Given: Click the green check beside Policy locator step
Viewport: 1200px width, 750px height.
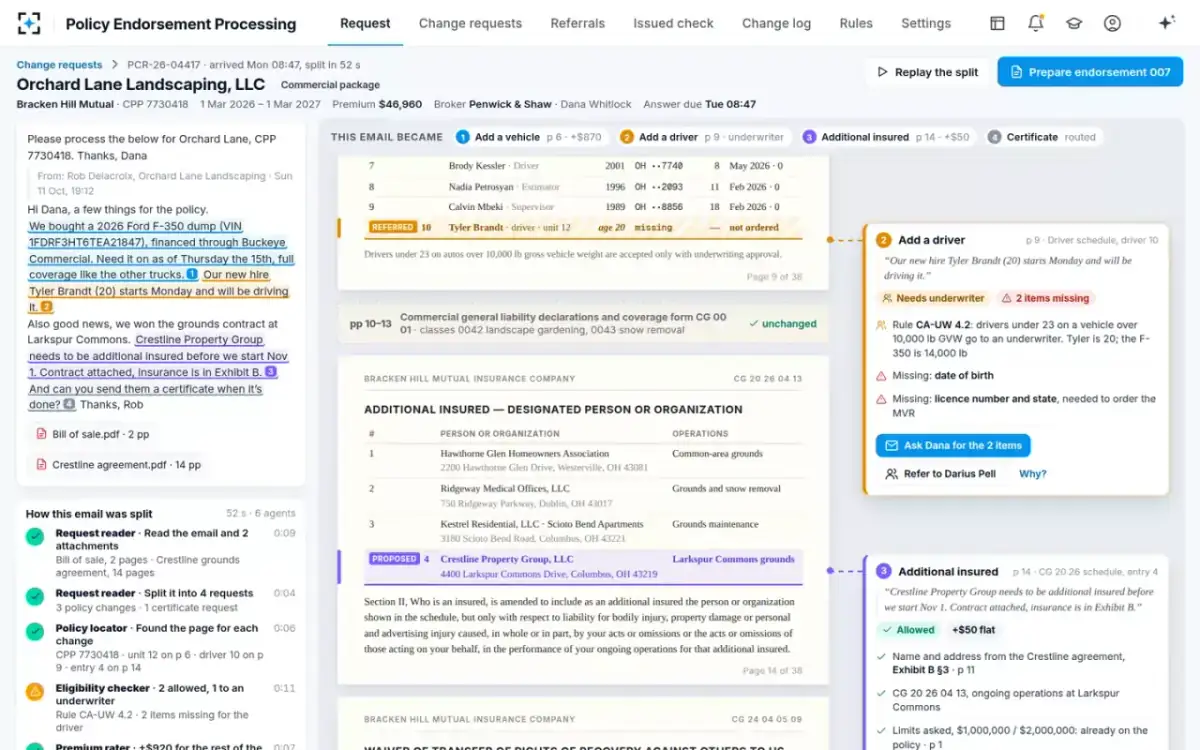Looking at the screenshot, I should [x=35, y=632].
